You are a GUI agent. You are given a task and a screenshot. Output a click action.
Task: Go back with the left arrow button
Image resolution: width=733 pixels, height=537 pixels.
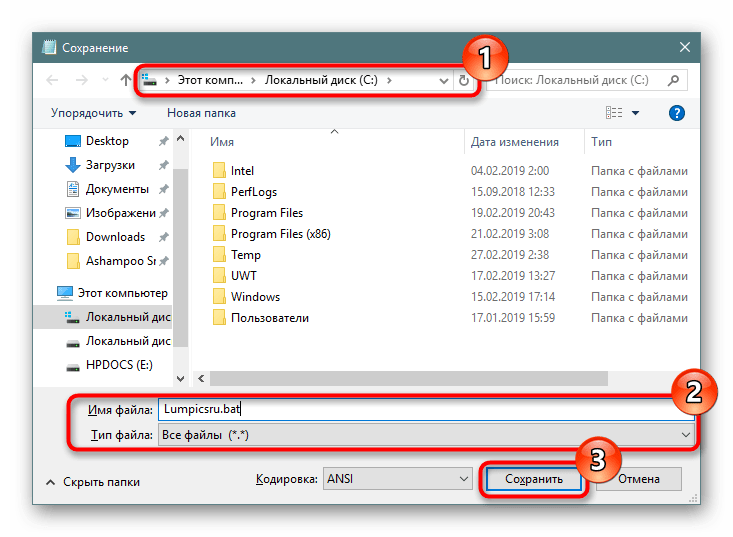[52, 80]
